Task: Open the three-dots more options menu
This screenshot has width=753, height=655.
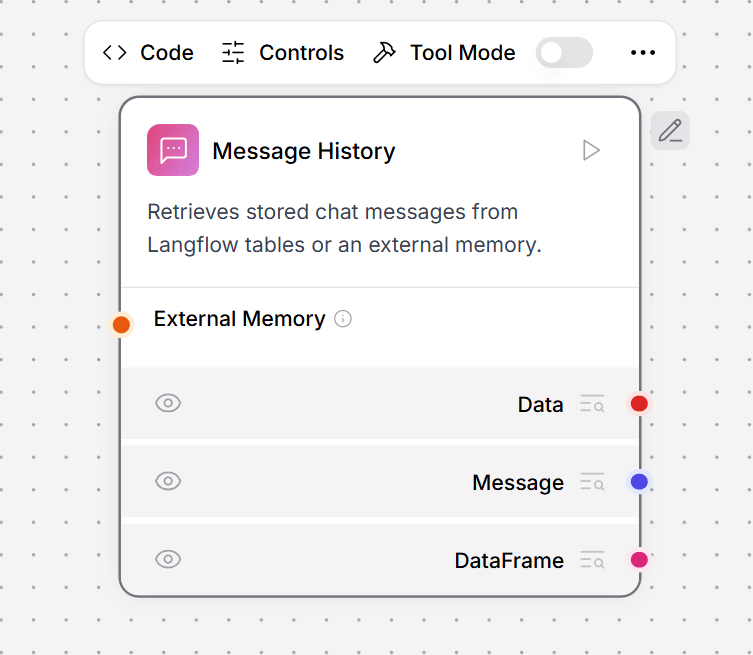Action: pyautogui.click(x=643, y=52)
